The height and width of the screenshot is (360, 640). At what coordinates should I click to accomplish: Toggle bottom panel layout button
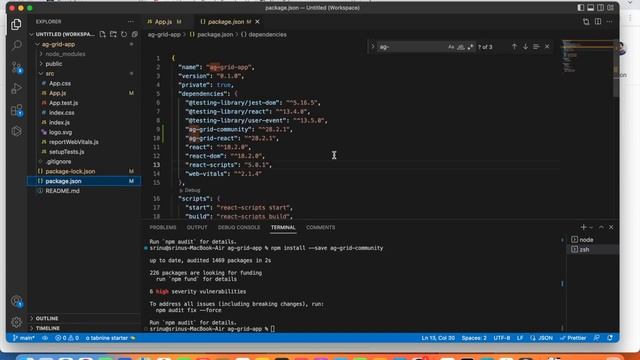click(x=591, y=8)
